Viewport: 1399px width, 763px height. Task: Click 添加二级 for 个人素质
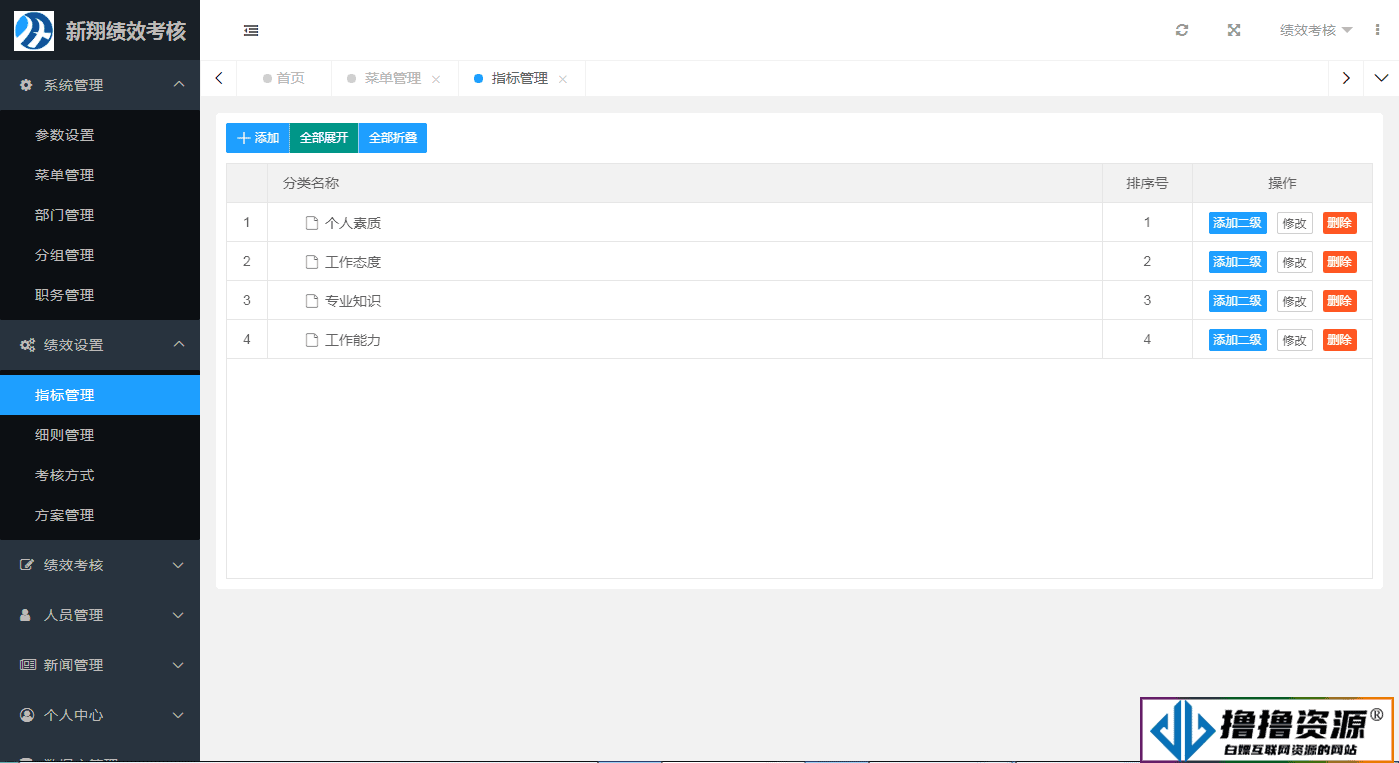(1238, 223)
